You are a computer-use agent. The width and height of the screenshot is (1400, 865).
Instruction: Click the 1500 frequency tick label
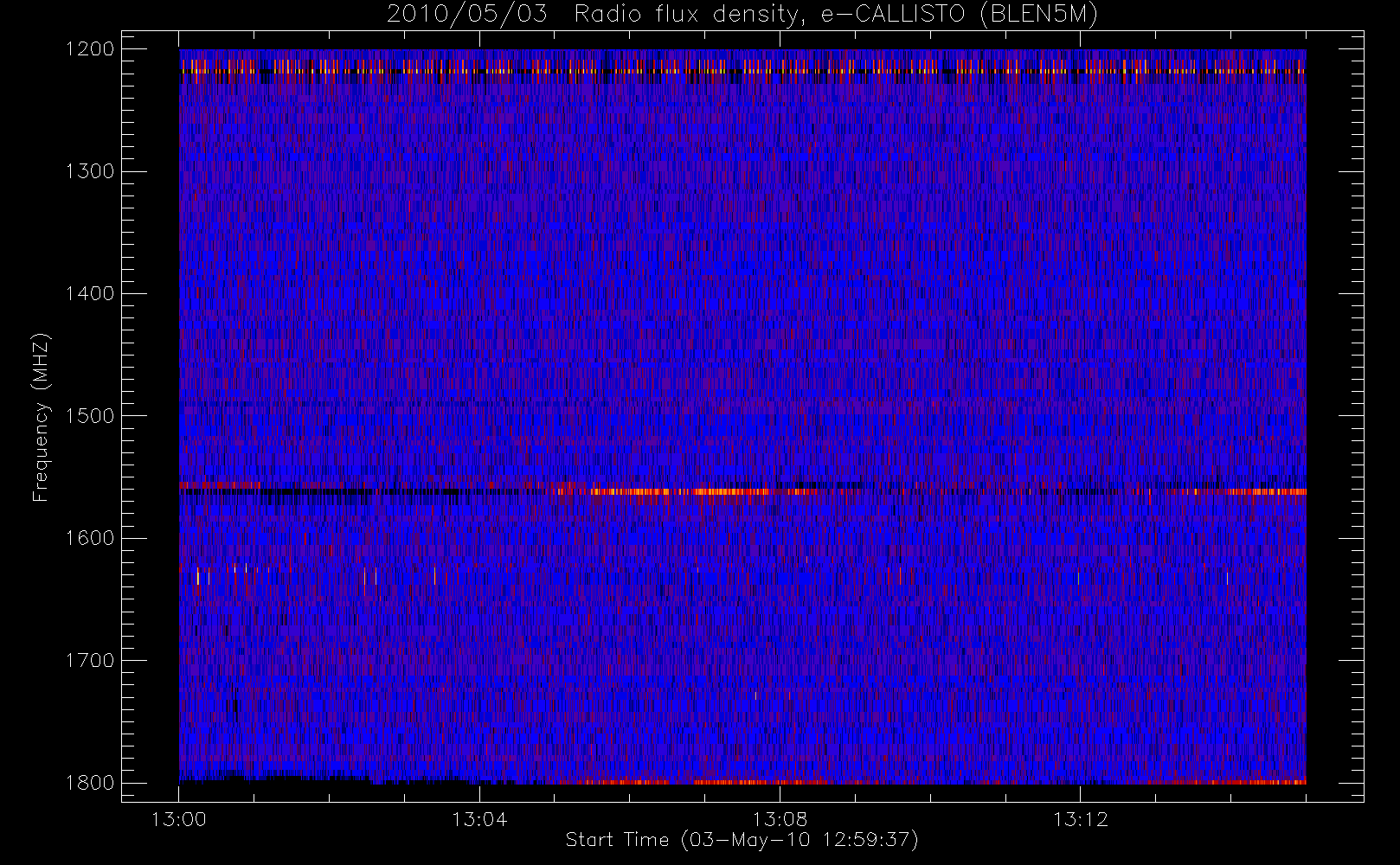[90, 416]
